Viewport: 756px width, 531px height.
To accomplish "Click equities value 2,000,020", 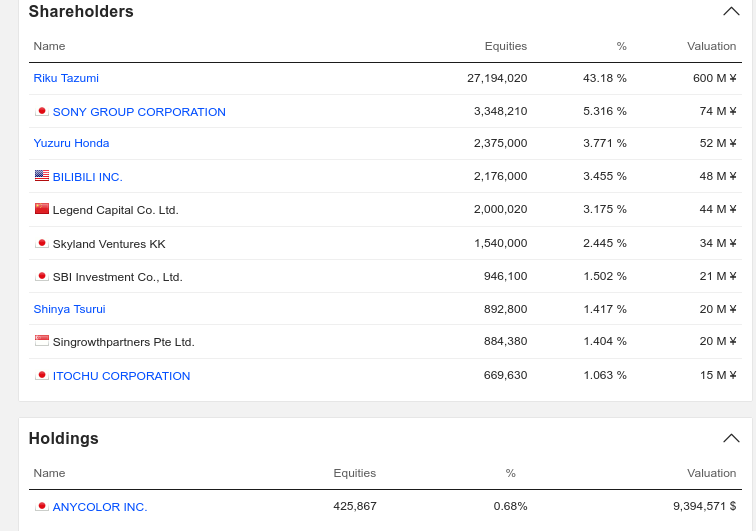I will point(500,209).
